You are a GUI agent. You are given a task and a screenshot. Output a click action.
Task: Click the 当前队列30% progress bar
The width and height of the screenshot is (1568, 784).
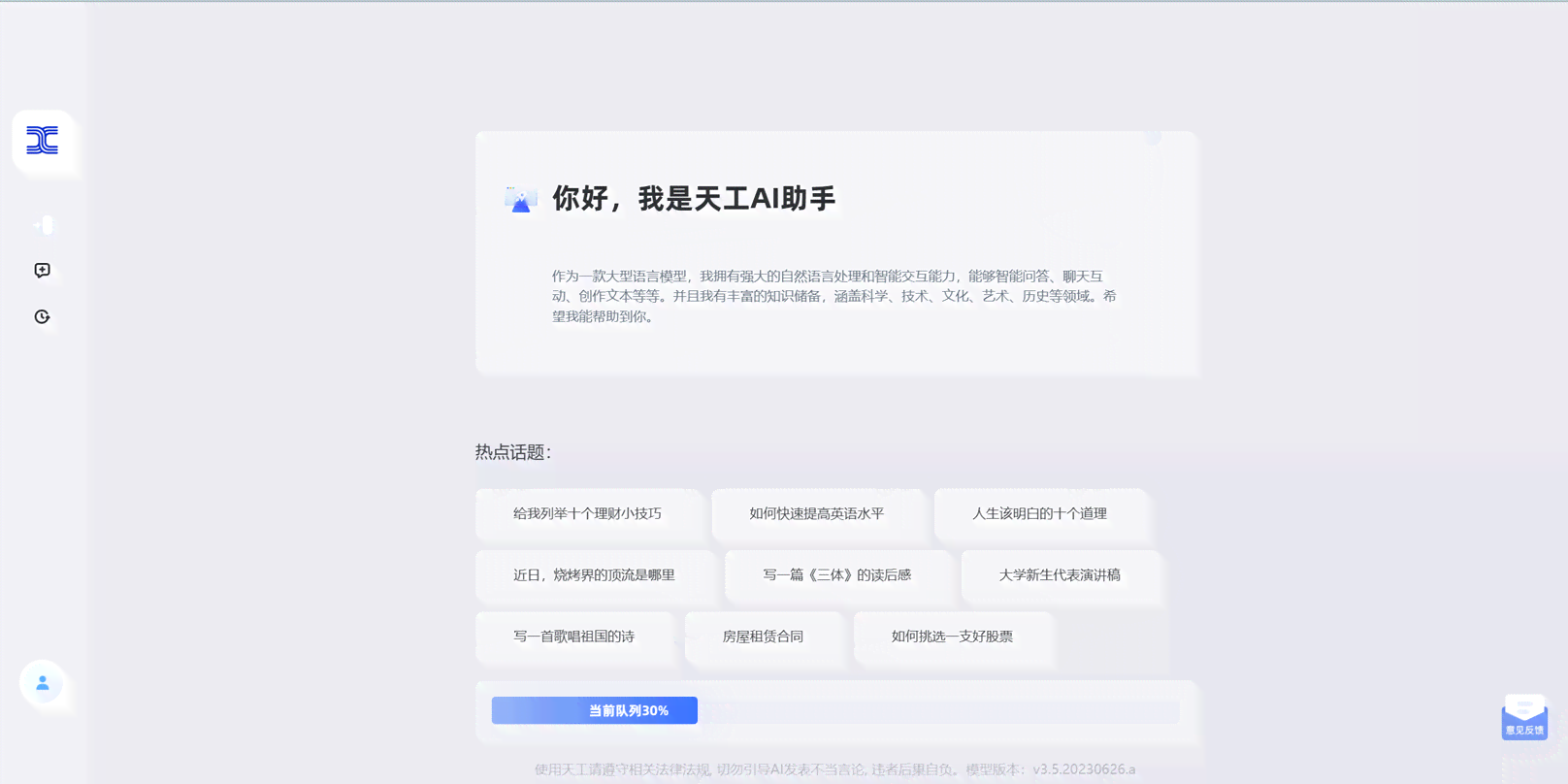pos(594,710)
